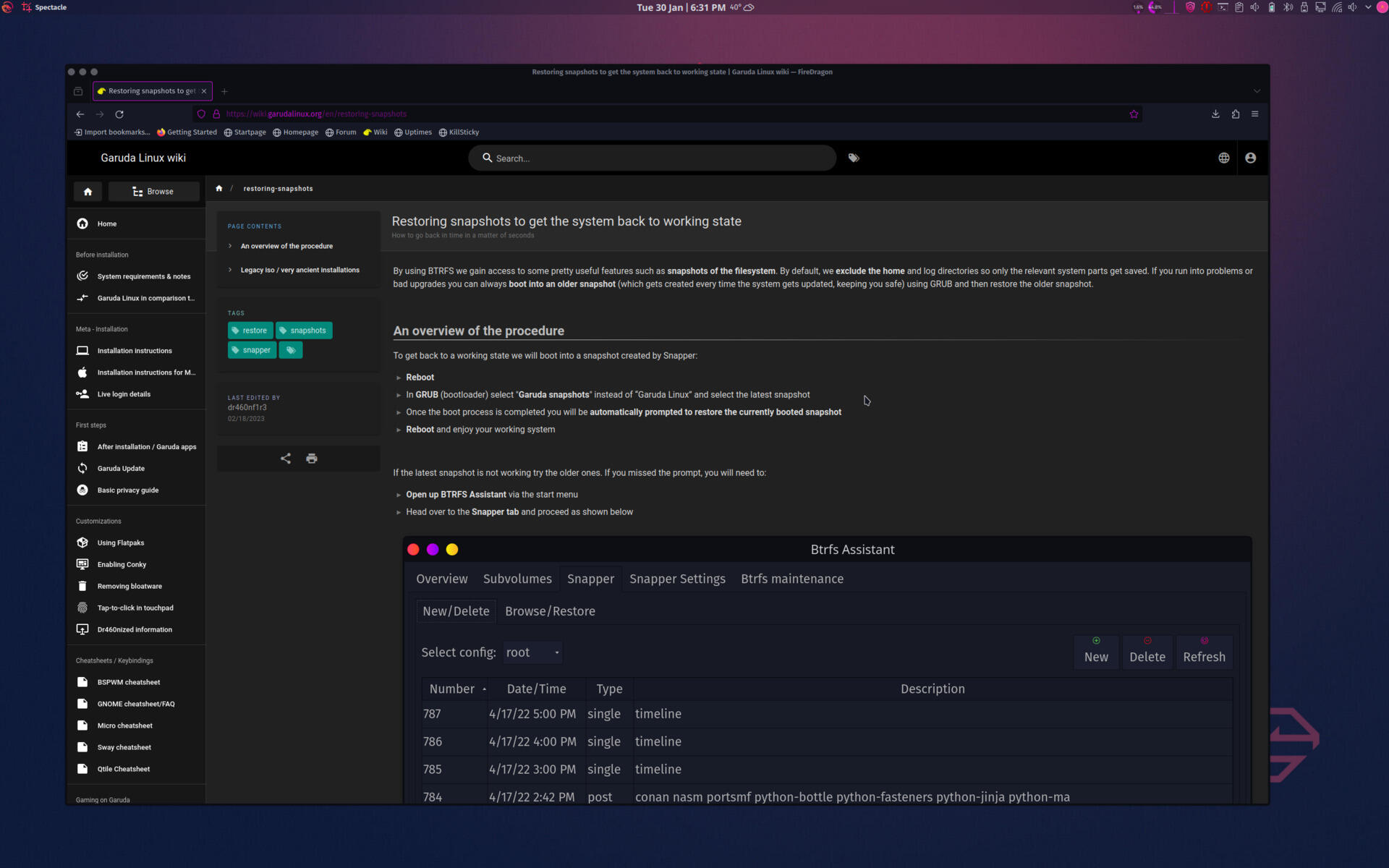
Task: Expand 'An overview of the procedure' contents entry
Action: 298,247
